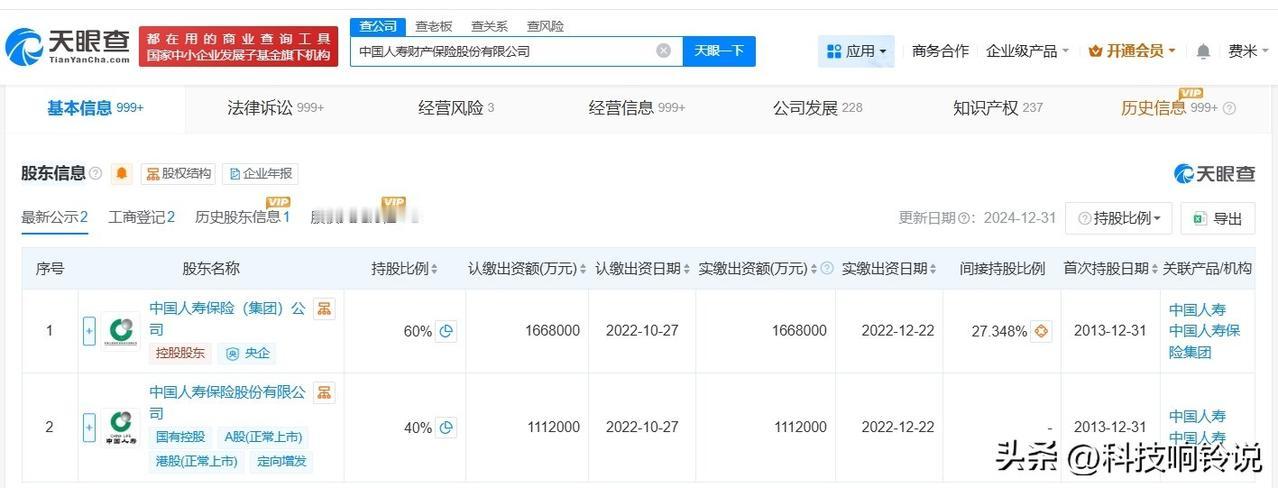The height and width of the screenshot is (488, 1278).
Task: Click 导出 export button
Action: 1217,218
